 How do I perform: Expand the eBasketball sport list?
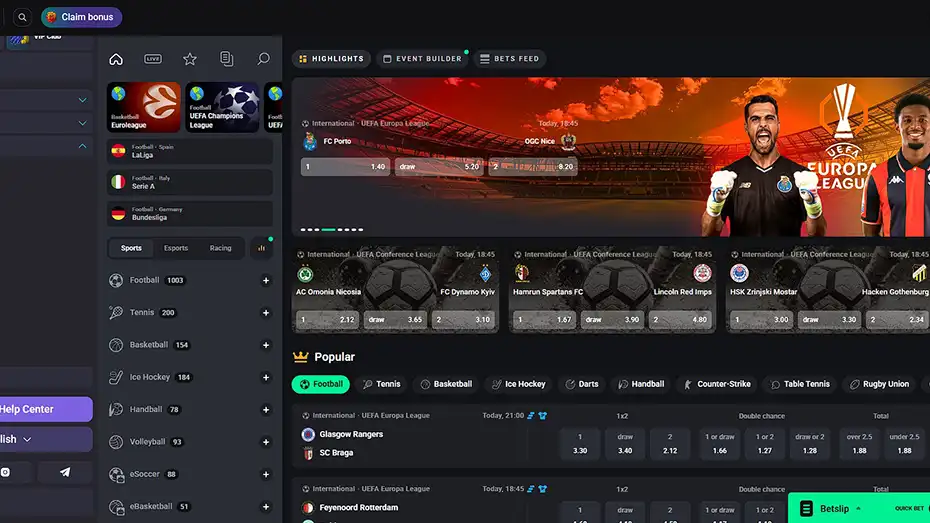point(266,506)
